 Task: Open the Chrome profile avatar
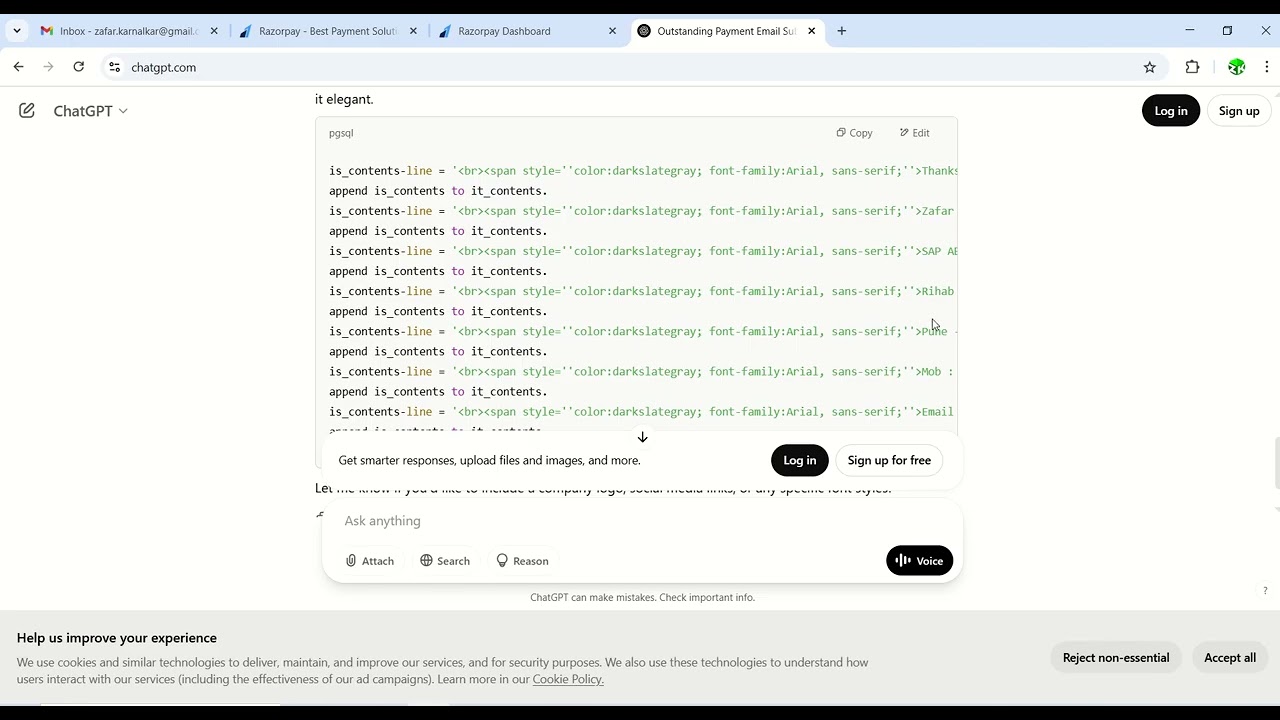coord(1237,67)
